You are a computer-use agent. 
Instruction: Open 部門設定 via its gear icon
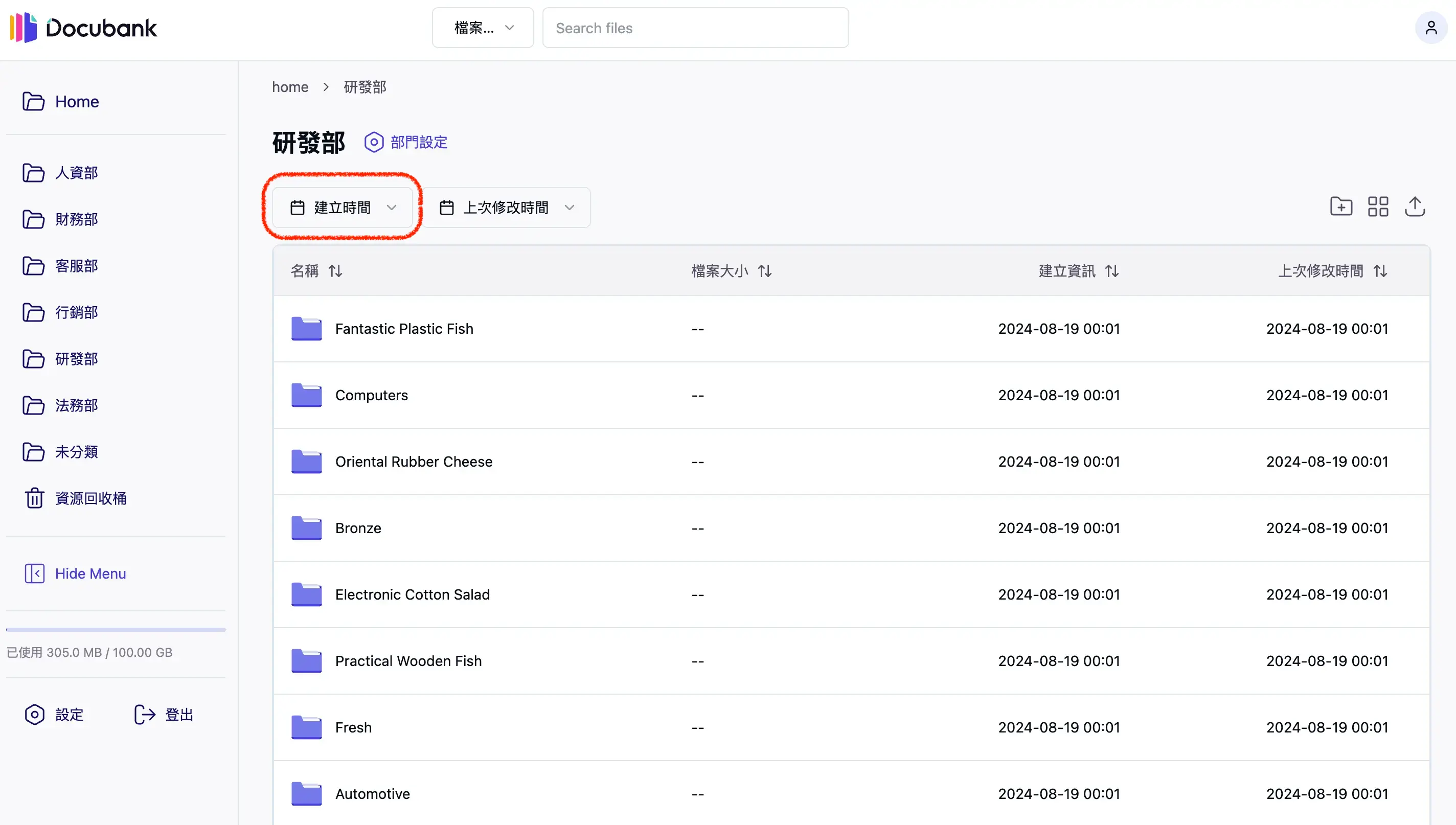374,142
